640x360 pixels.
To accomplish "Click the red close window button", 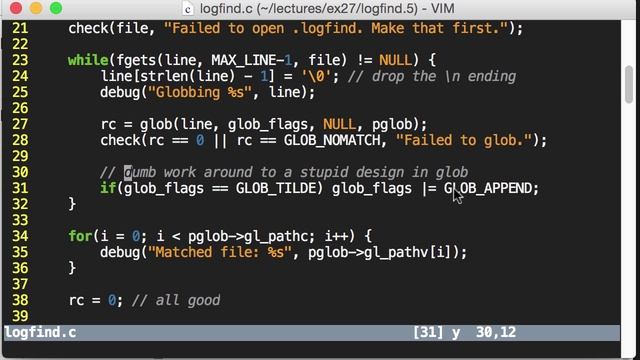I will tap(16, 8).
